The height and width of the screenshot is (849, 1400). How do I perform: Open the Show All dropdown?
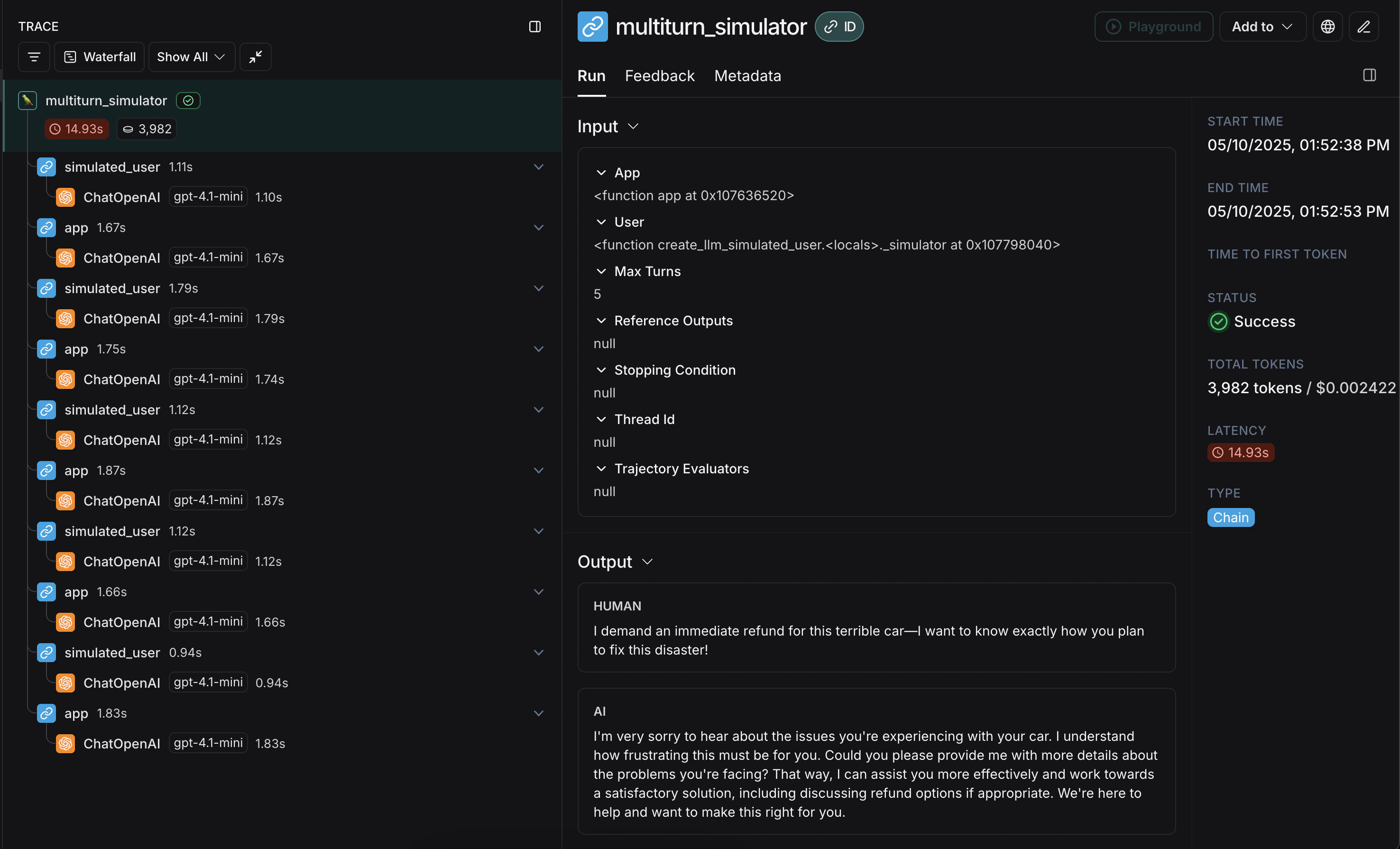point(192,57)
